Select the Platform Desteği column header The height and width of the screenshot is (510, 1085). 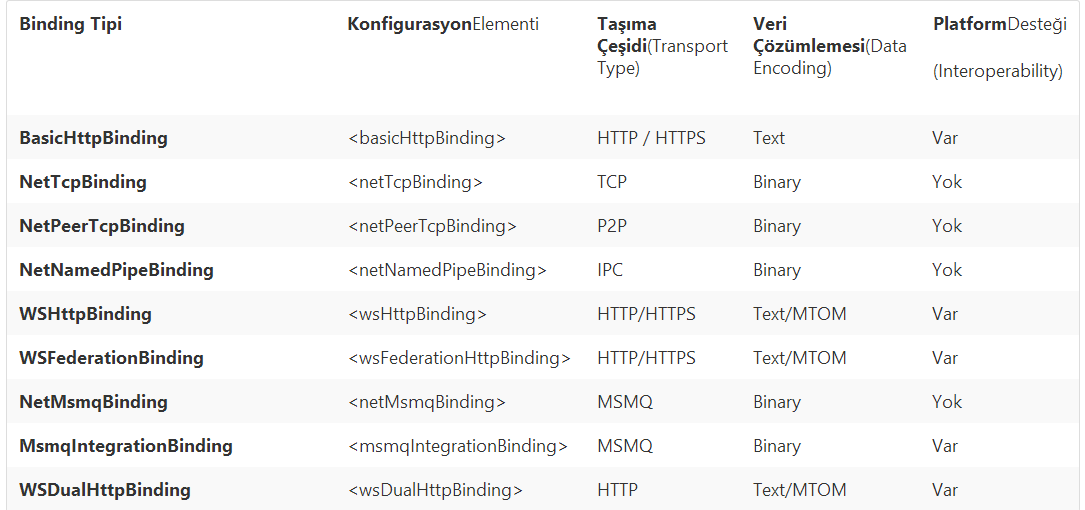click(x=1000, y=47)
